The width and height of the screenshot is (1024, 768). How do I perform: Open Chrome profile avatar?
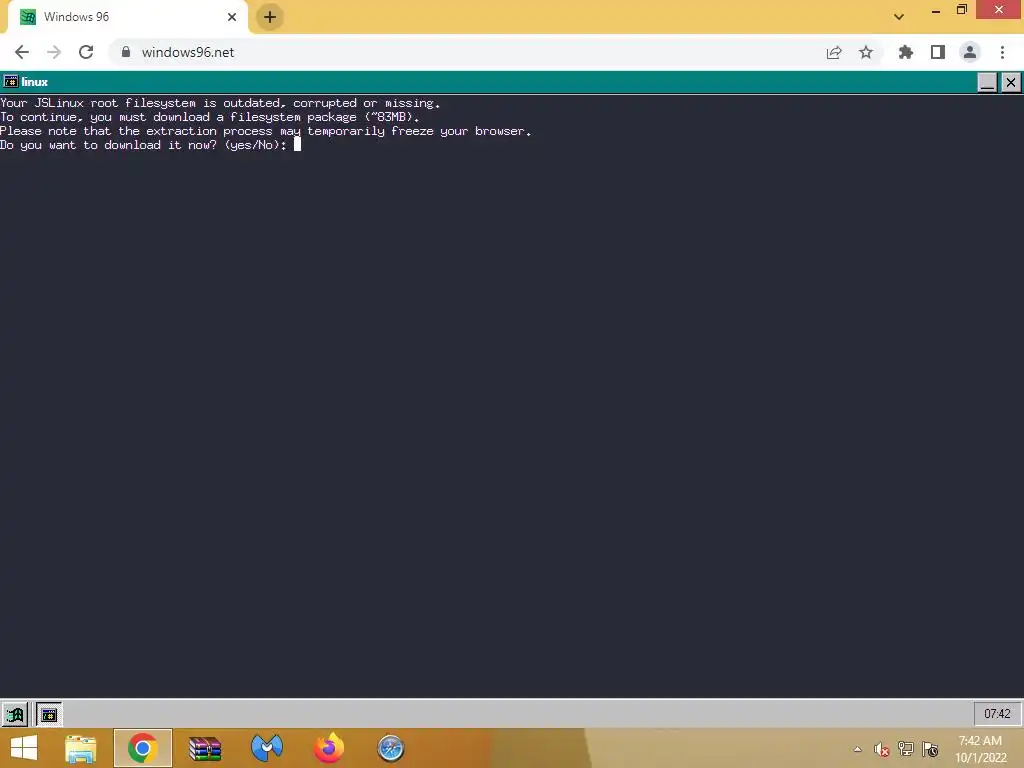coord(970,52)
